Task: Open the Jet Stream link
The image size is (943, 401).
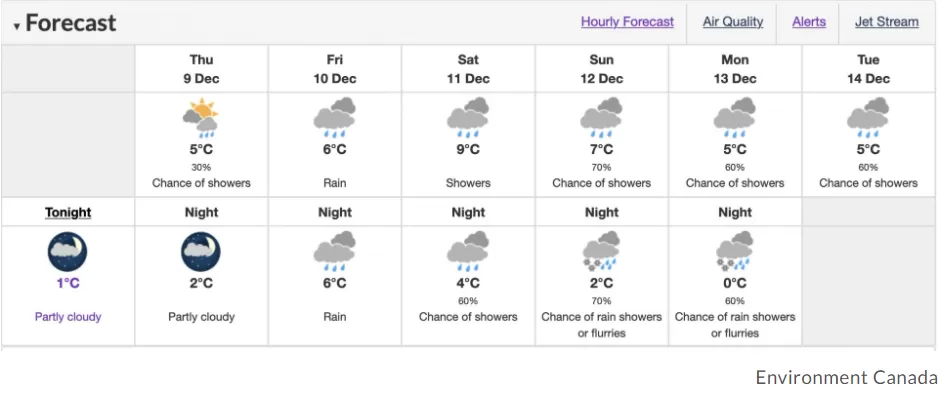Action: [x=886, y=22]
